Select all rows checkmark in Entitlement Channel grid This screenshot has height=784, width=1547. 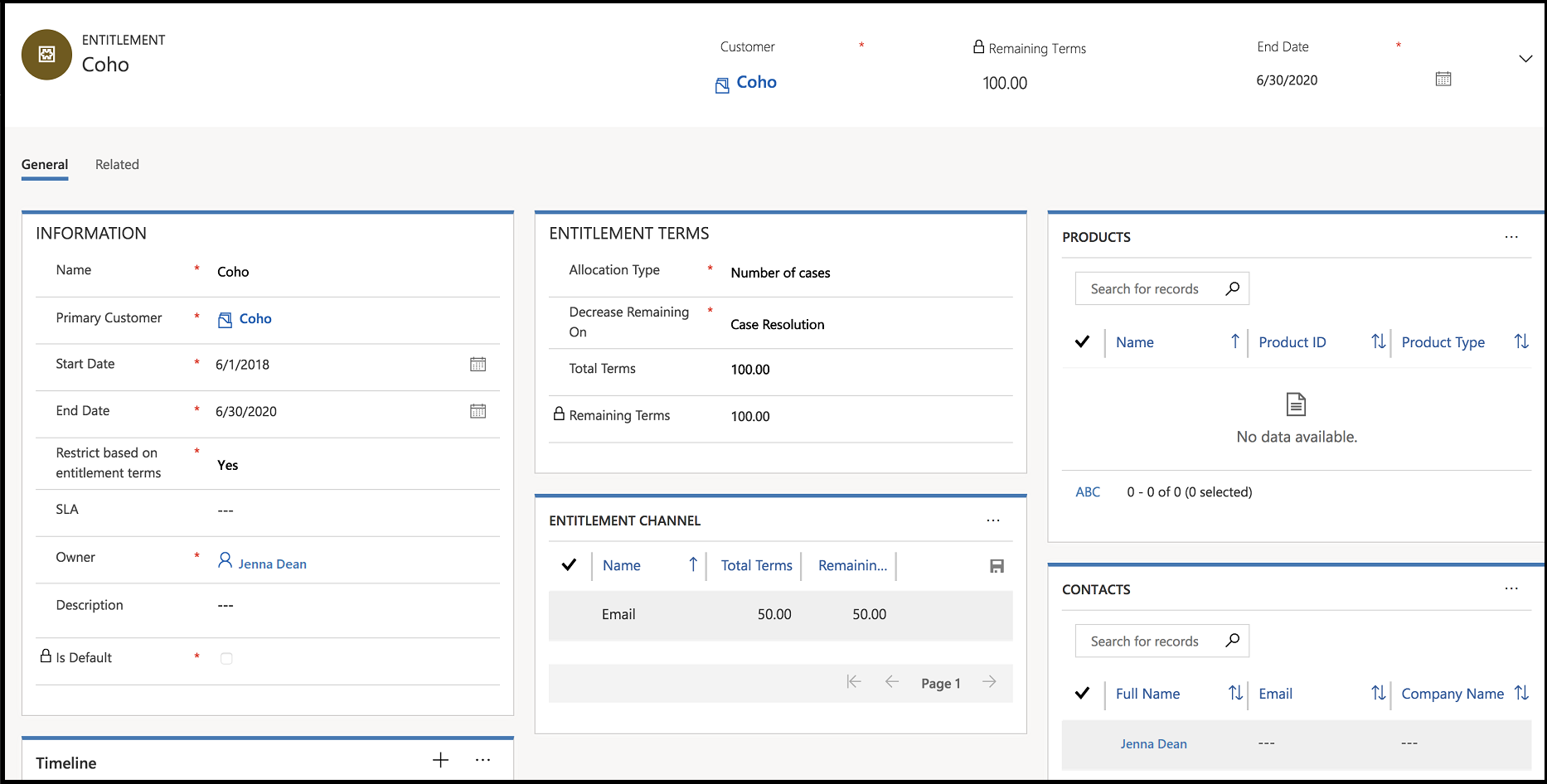coord(569,565)
